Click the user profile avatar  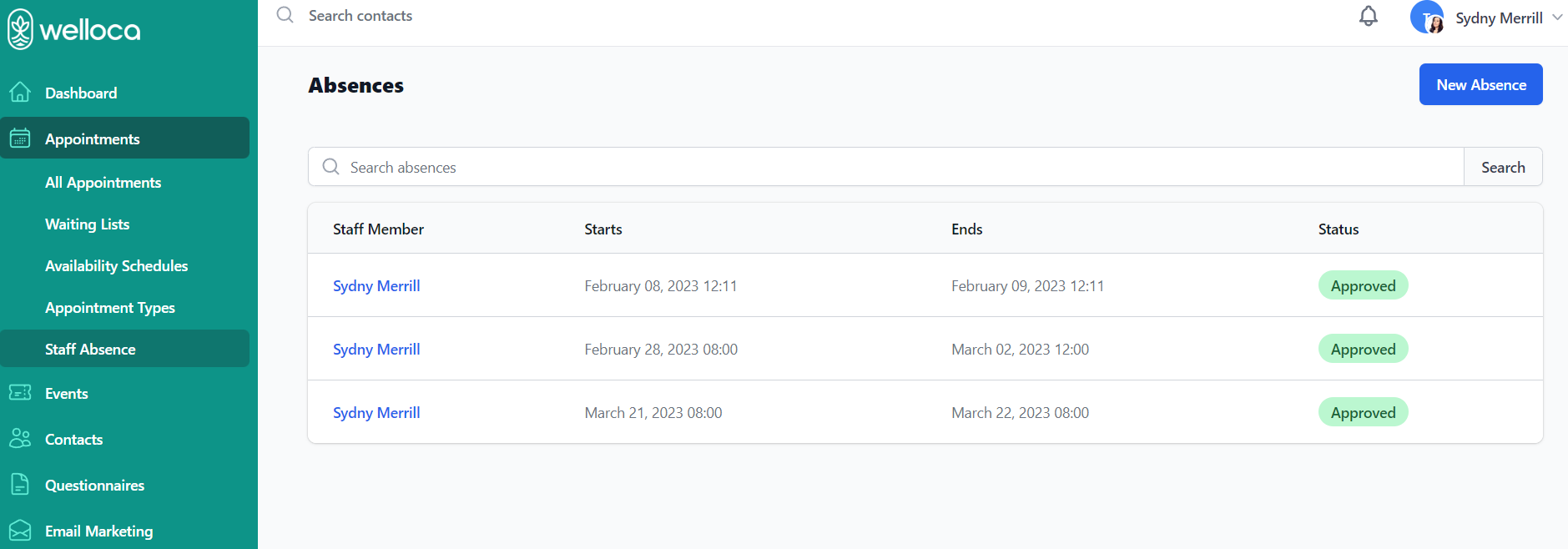coord(1427,18)
